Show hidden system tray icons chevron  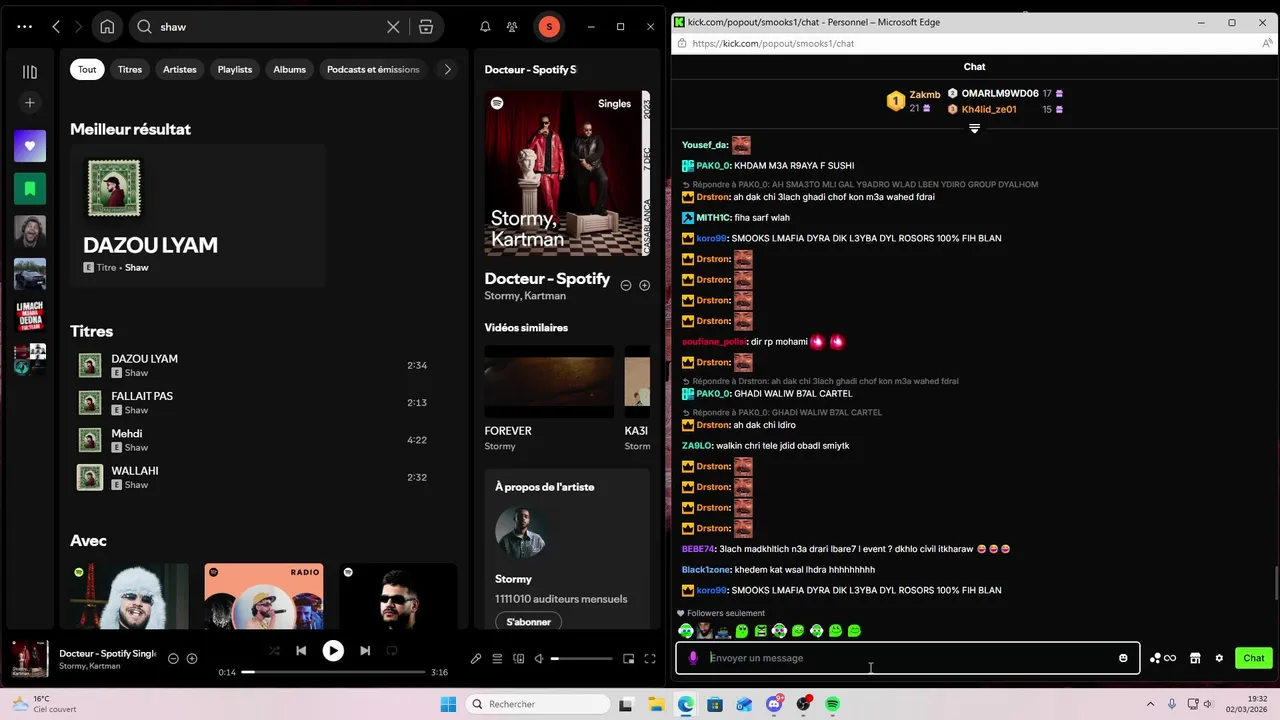(x=1150, y=704)
